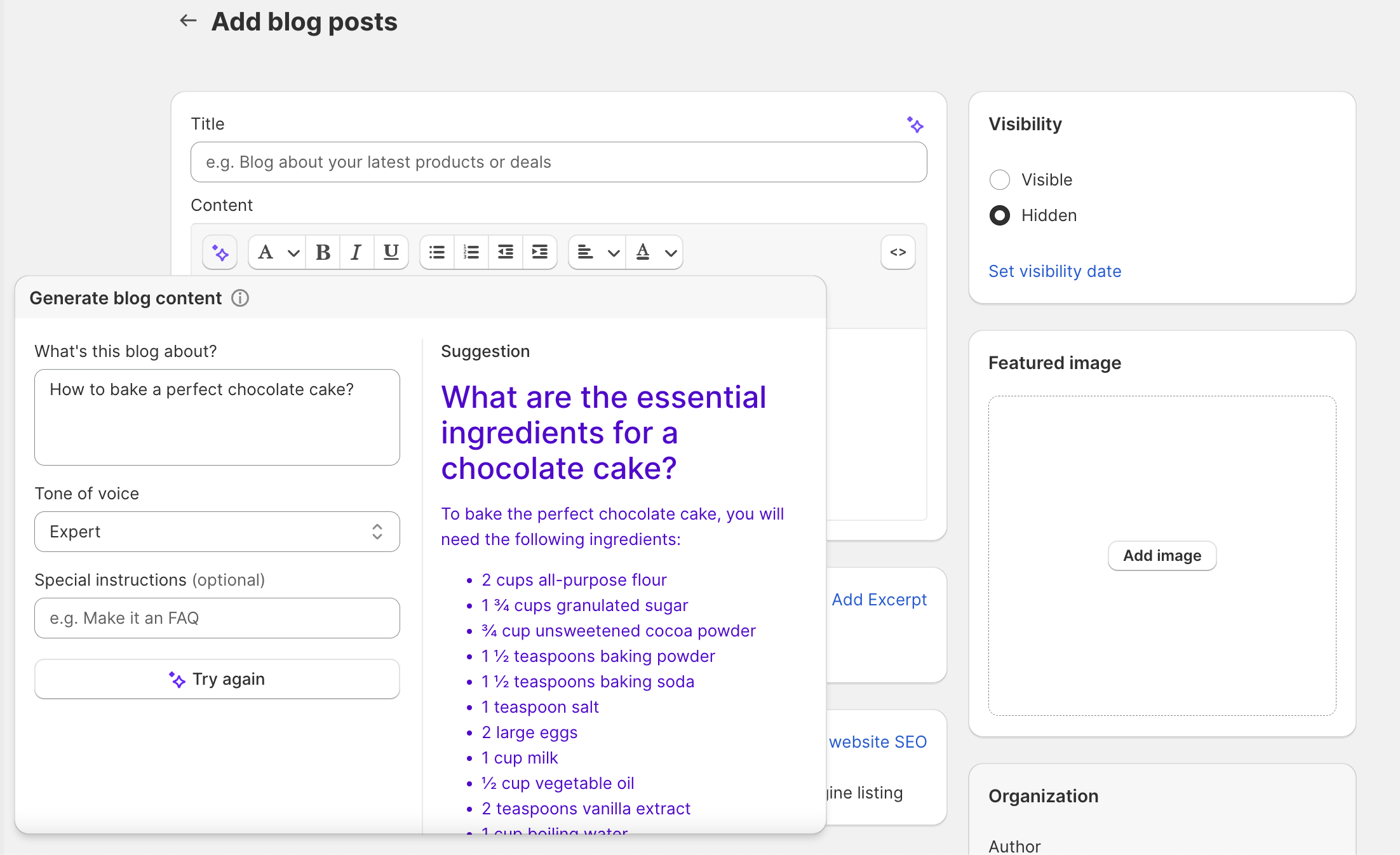1400x855 pixels.
Task: Open the AI generate icon in the content toolbar
Action: tap(219, 252)
